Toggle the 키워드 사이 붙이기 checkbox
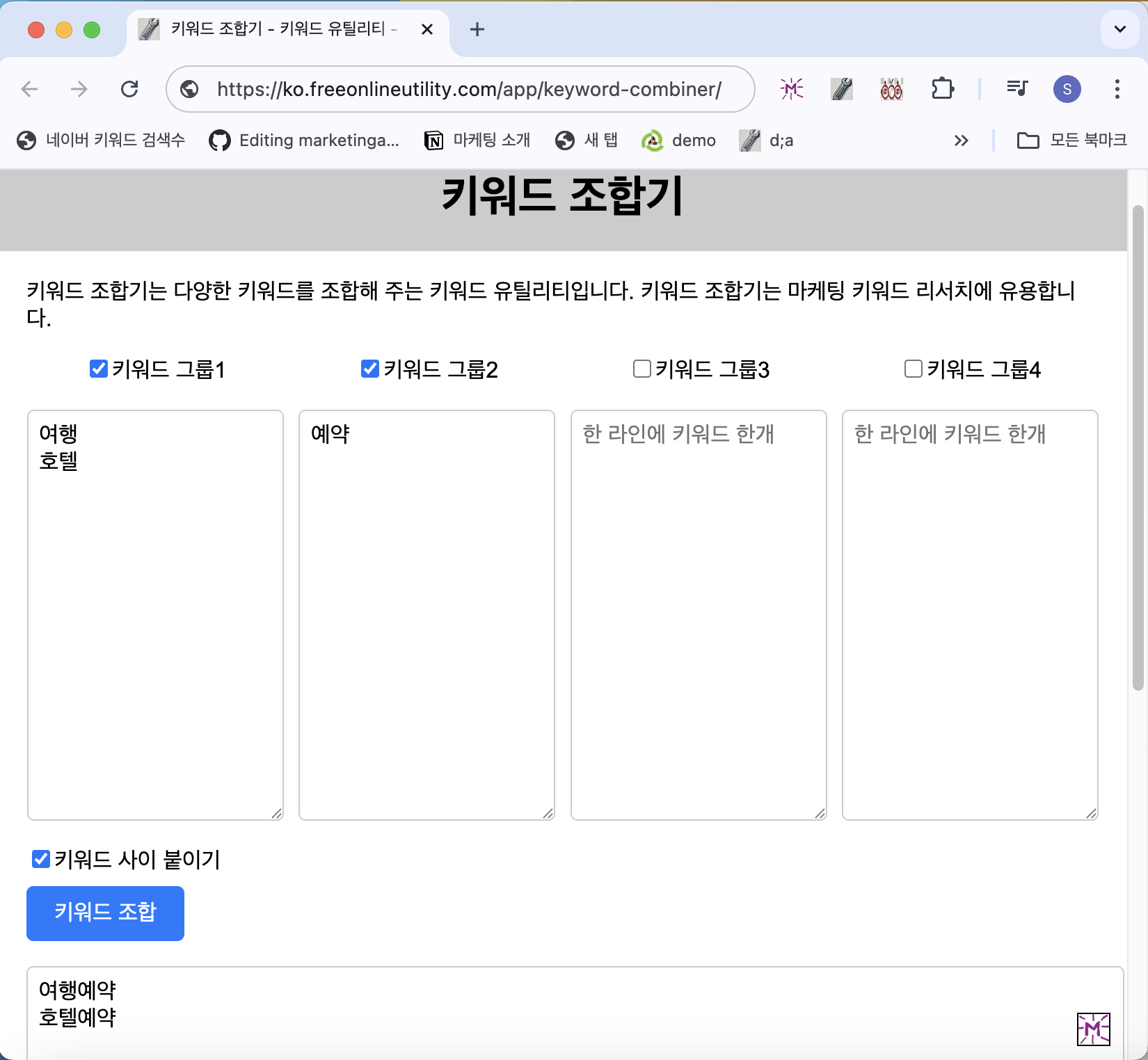1148x1060 pixels. (x=41, y=859)
